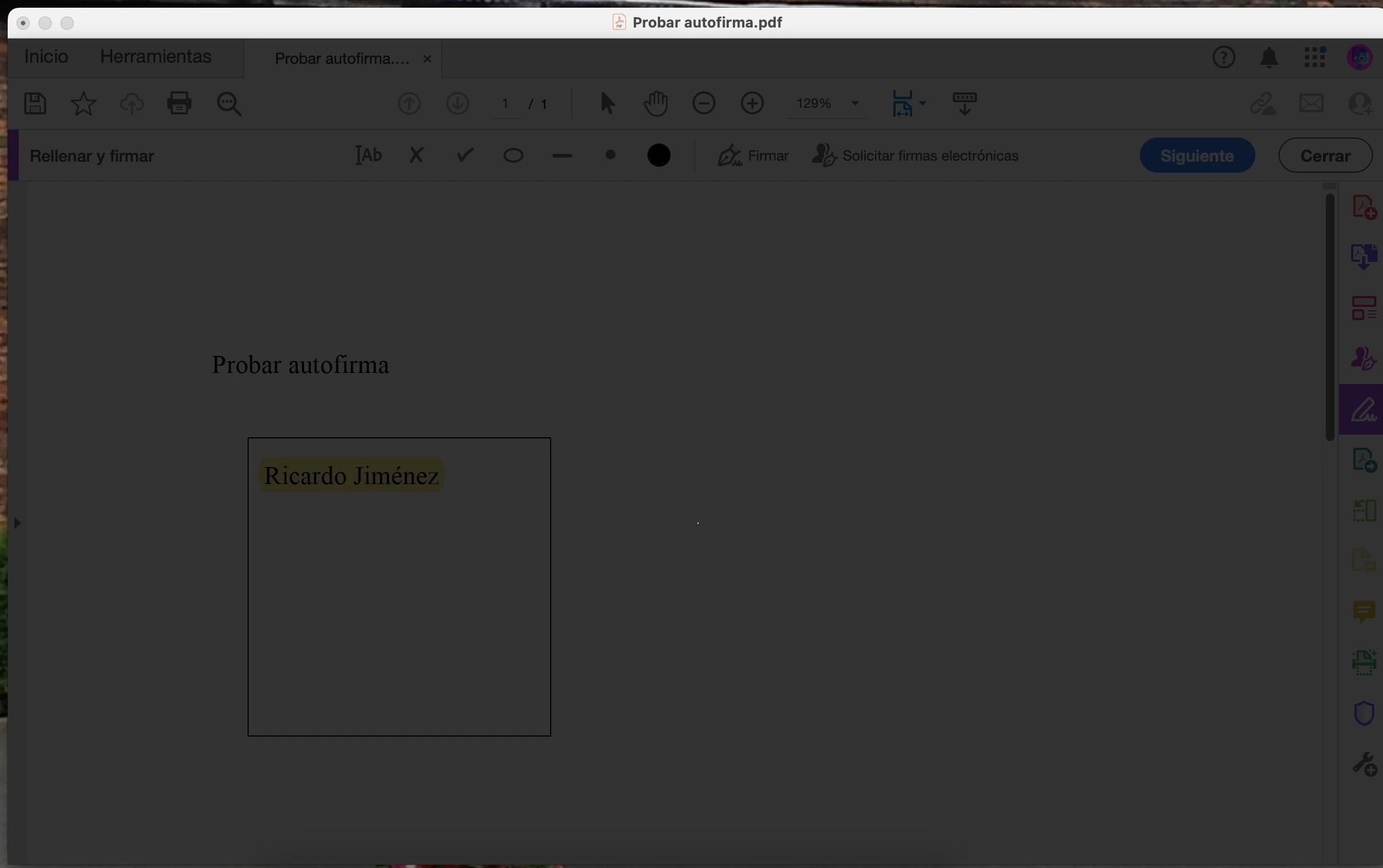Open the 129% zoom level dropdown
This screenshot has height=868, width=1383.
click(855, 104)
